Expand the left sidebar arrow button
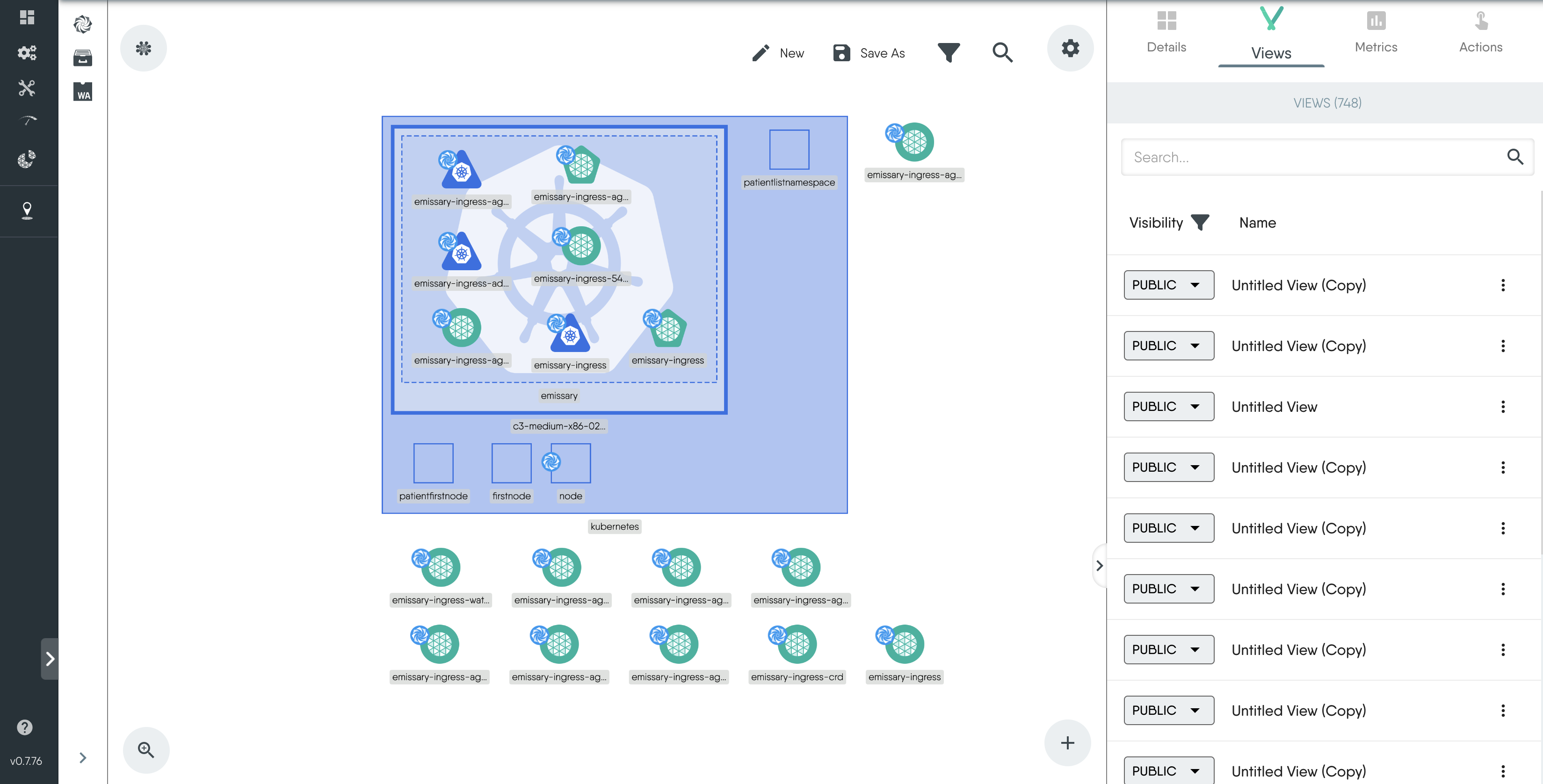Image resolution: width=1543 pixels, height=784 pixels. pos(50,659)
